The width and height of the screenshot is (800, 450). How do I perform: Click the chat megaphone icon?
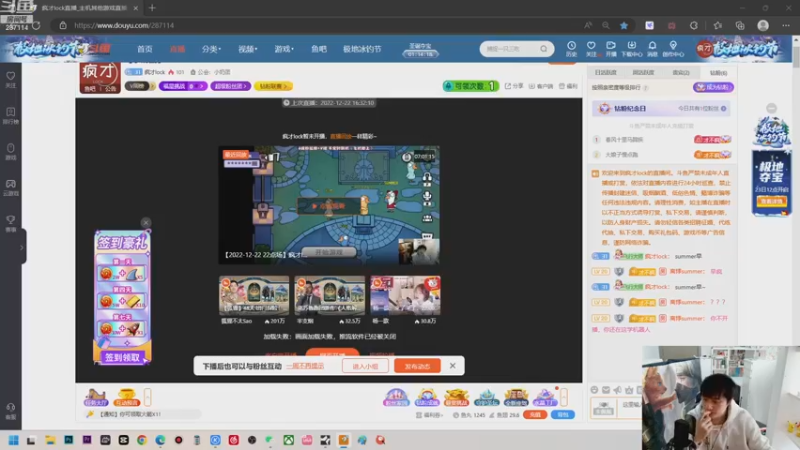[618, 390]
